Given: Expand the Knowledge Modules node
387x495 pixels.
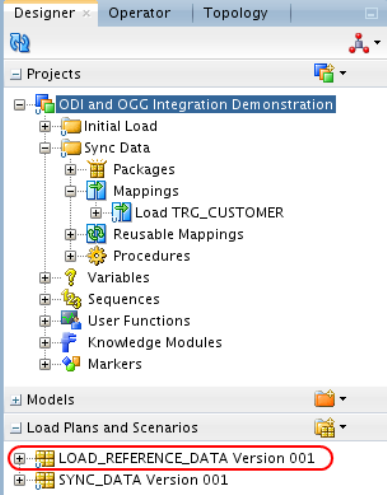Looking at the screenshot, I should (45, 343).
